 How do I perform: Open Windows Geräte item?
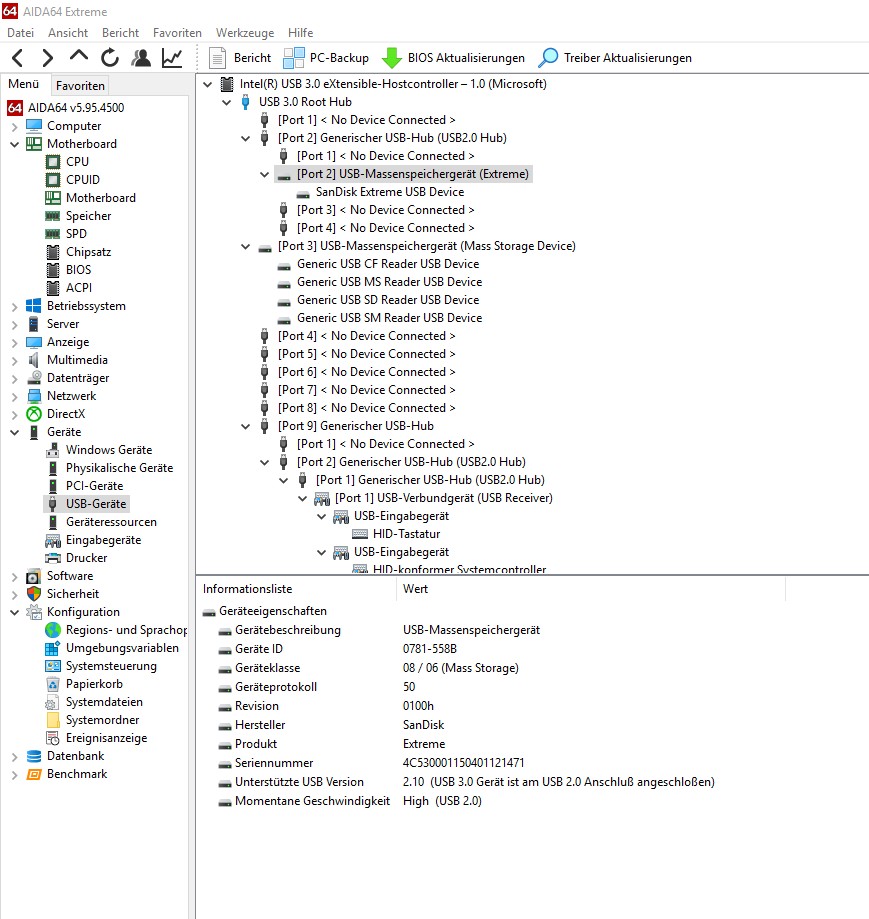click(x=109, y=450)
